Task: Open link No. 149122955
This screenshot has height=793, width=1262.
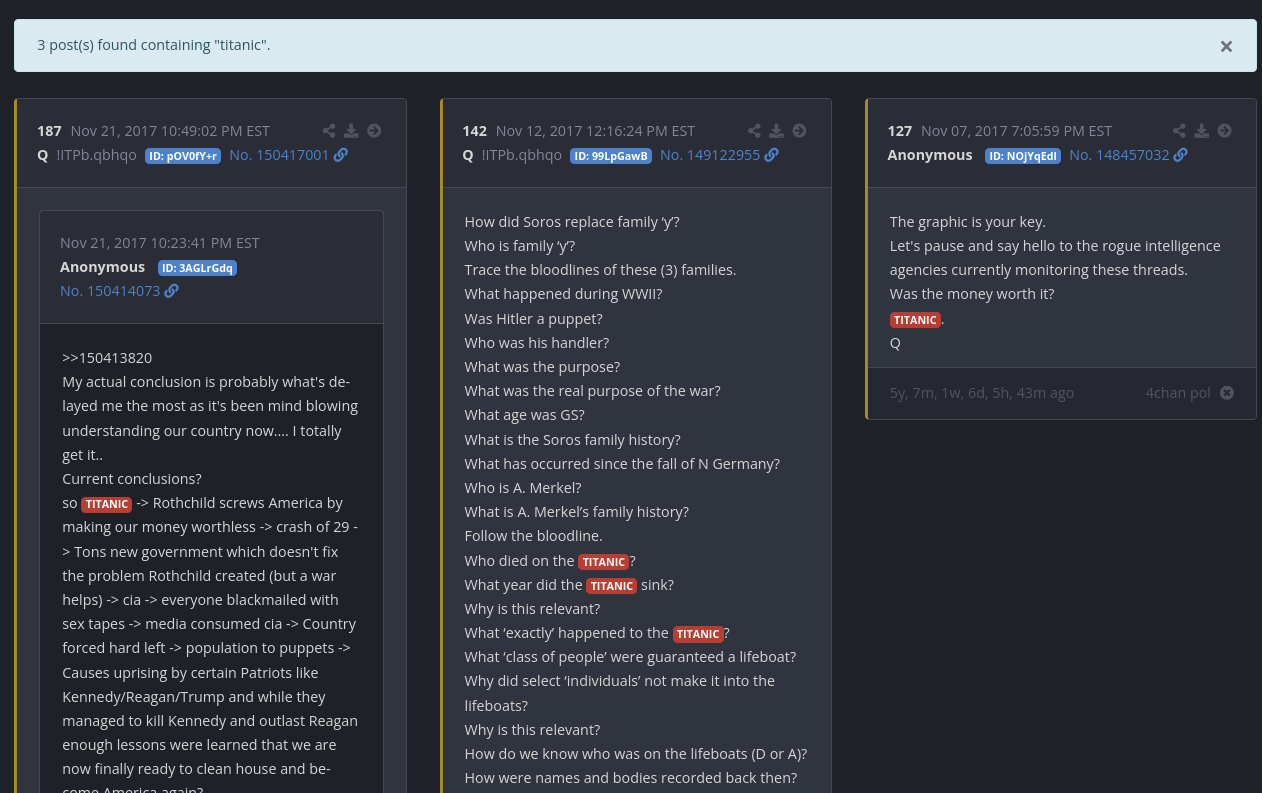Action: click(x=710, y=155)
